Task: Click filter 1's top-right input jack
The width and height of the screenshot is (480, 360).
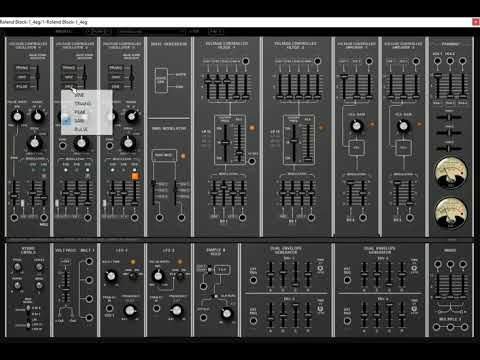Action: 246,61
